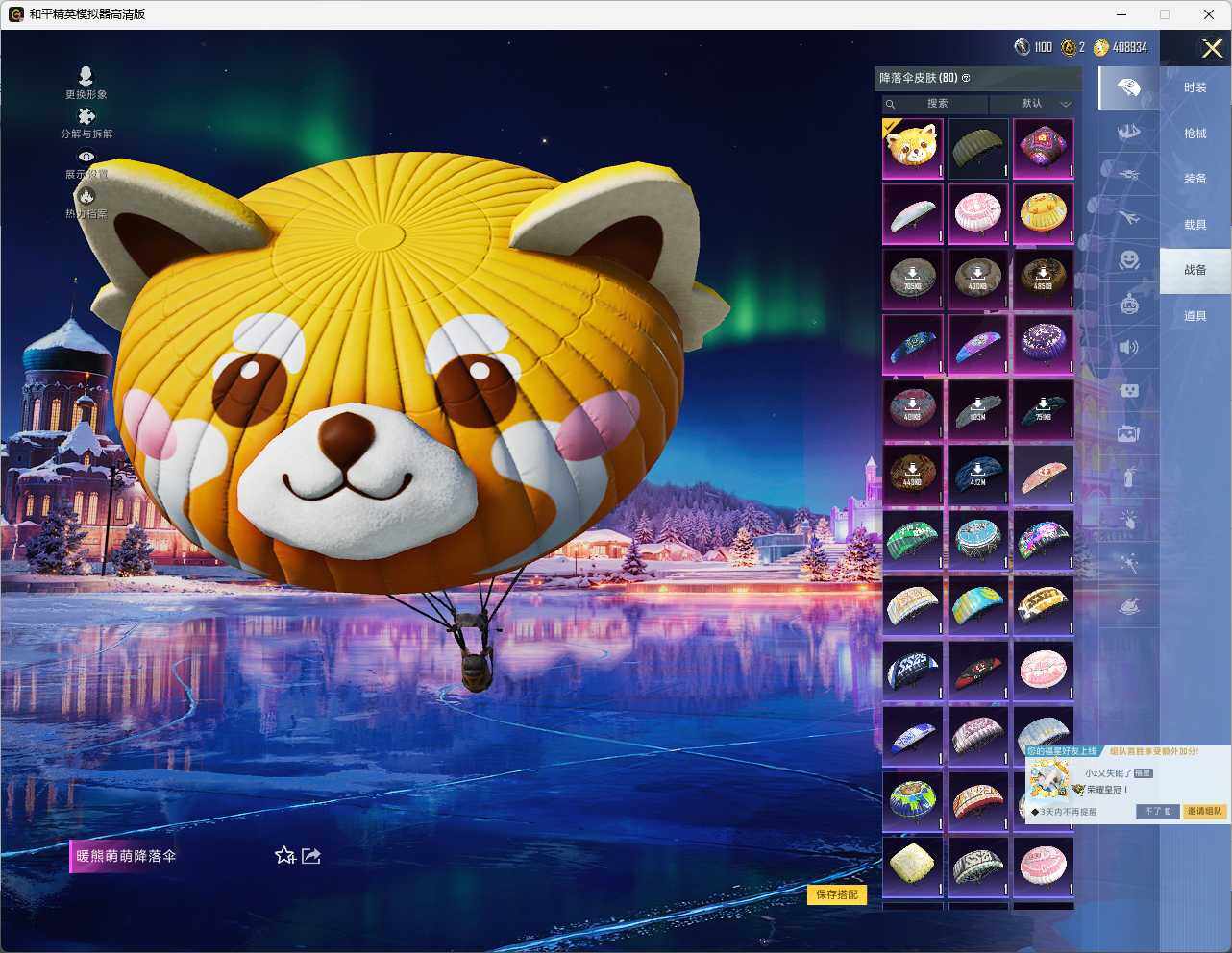Image resolution: width=1232 pixels, height=953 pixels.
Task: Dismiss the popup with 不了 button
Action: [1157, 812]
